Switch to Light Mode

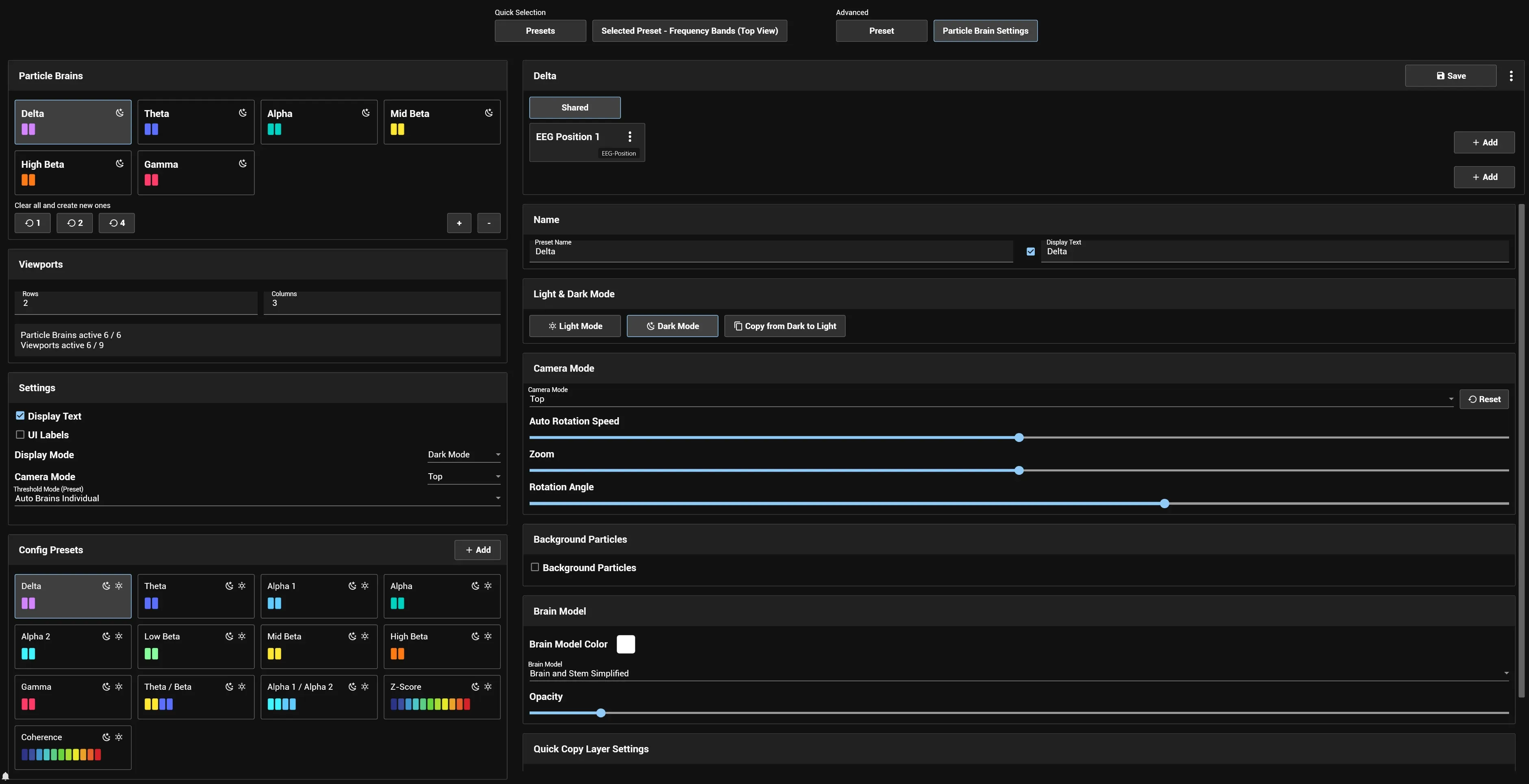[575, 326]
